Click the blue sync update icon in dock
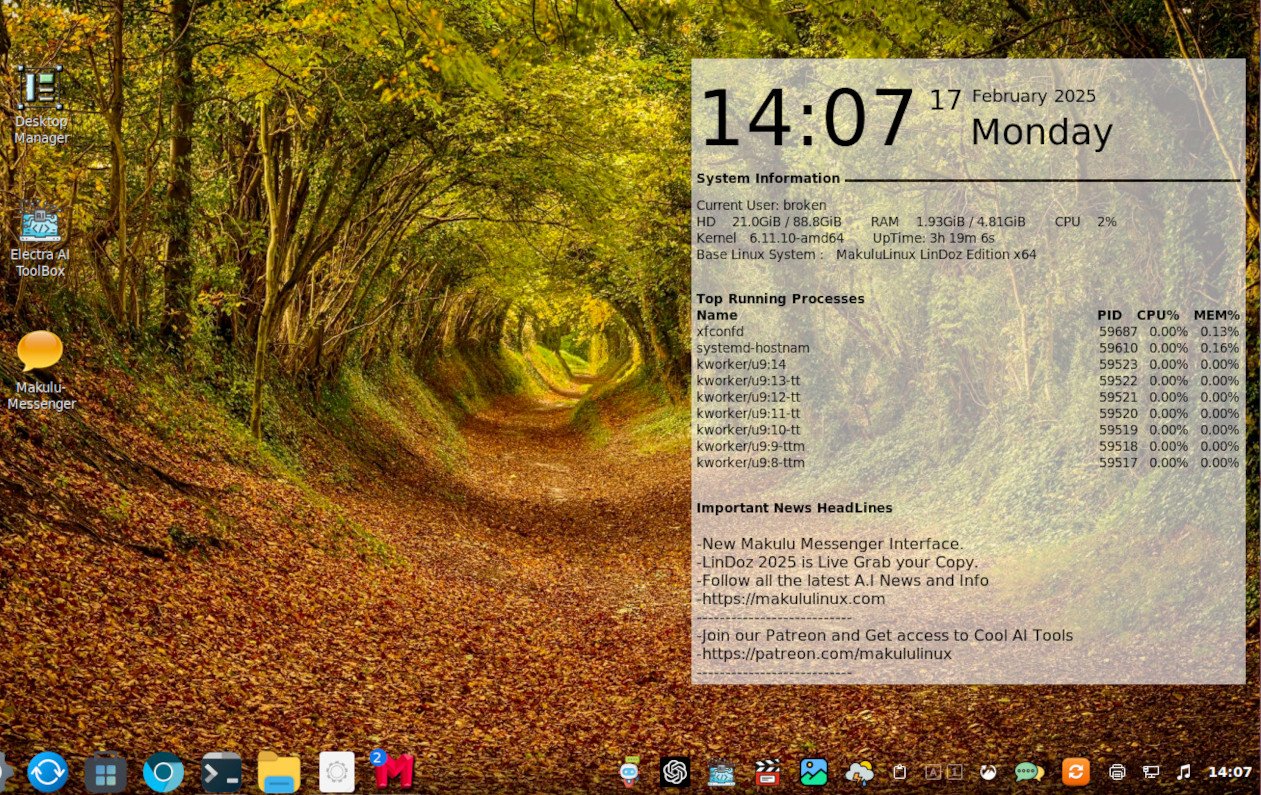This screenshot has height=795, width=1261. point(47,772)
